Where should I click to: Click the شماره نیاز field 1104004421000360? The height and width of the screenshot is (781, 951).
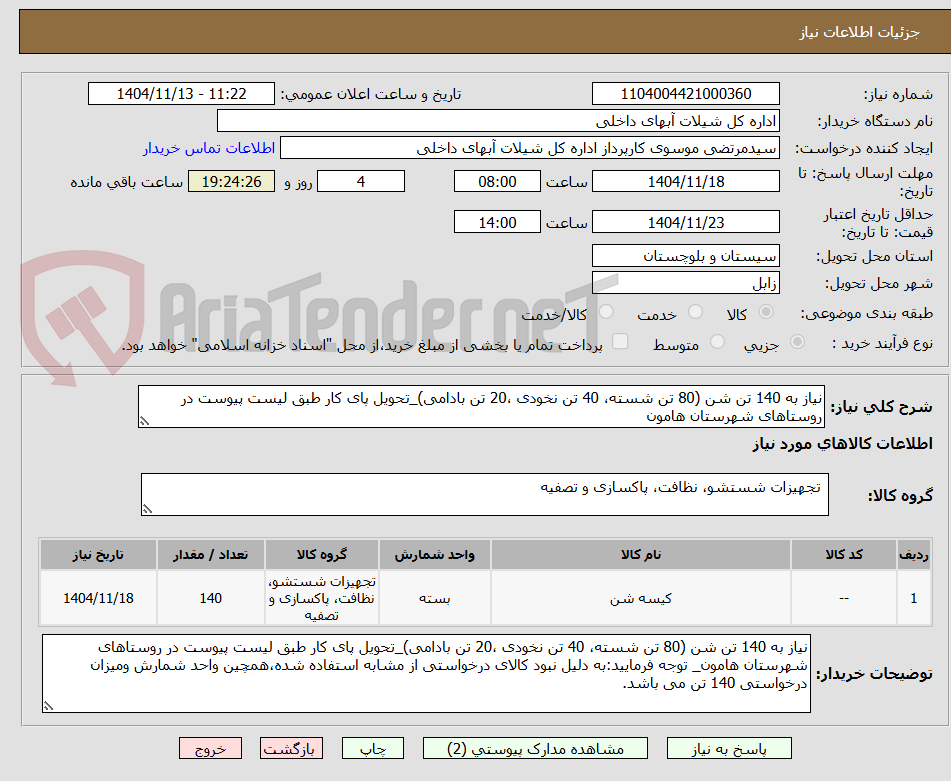tap(686, 94)
